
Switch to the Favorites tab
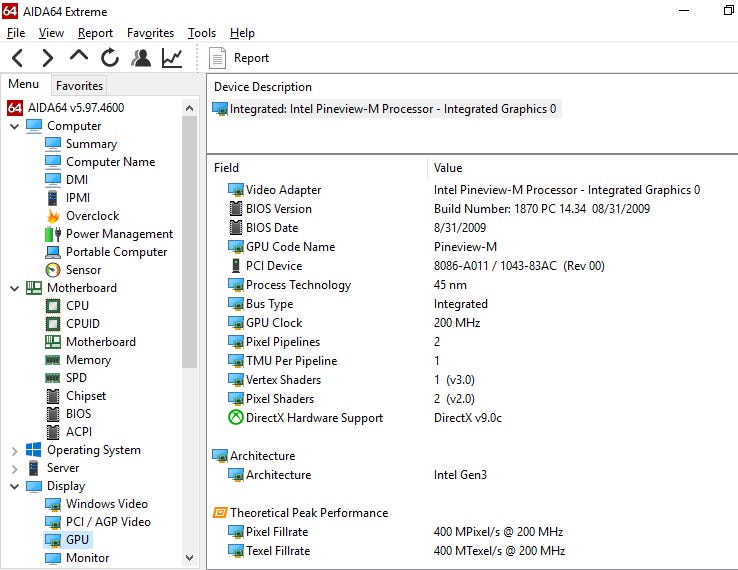(79, 86)
